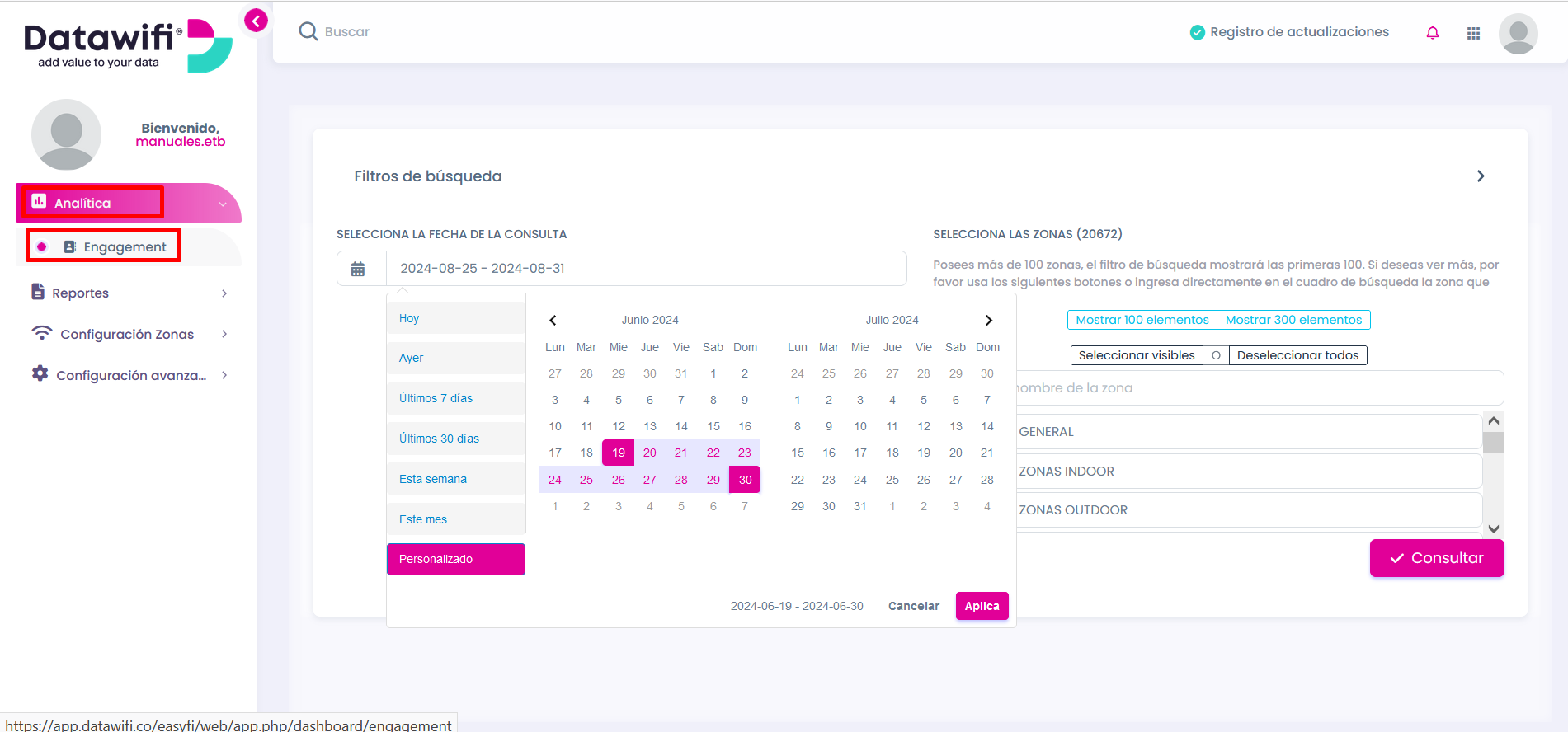Open the user avatar in the top bar
Viewport: 1568px width, 732px height.
click(x=1518, y=34)
